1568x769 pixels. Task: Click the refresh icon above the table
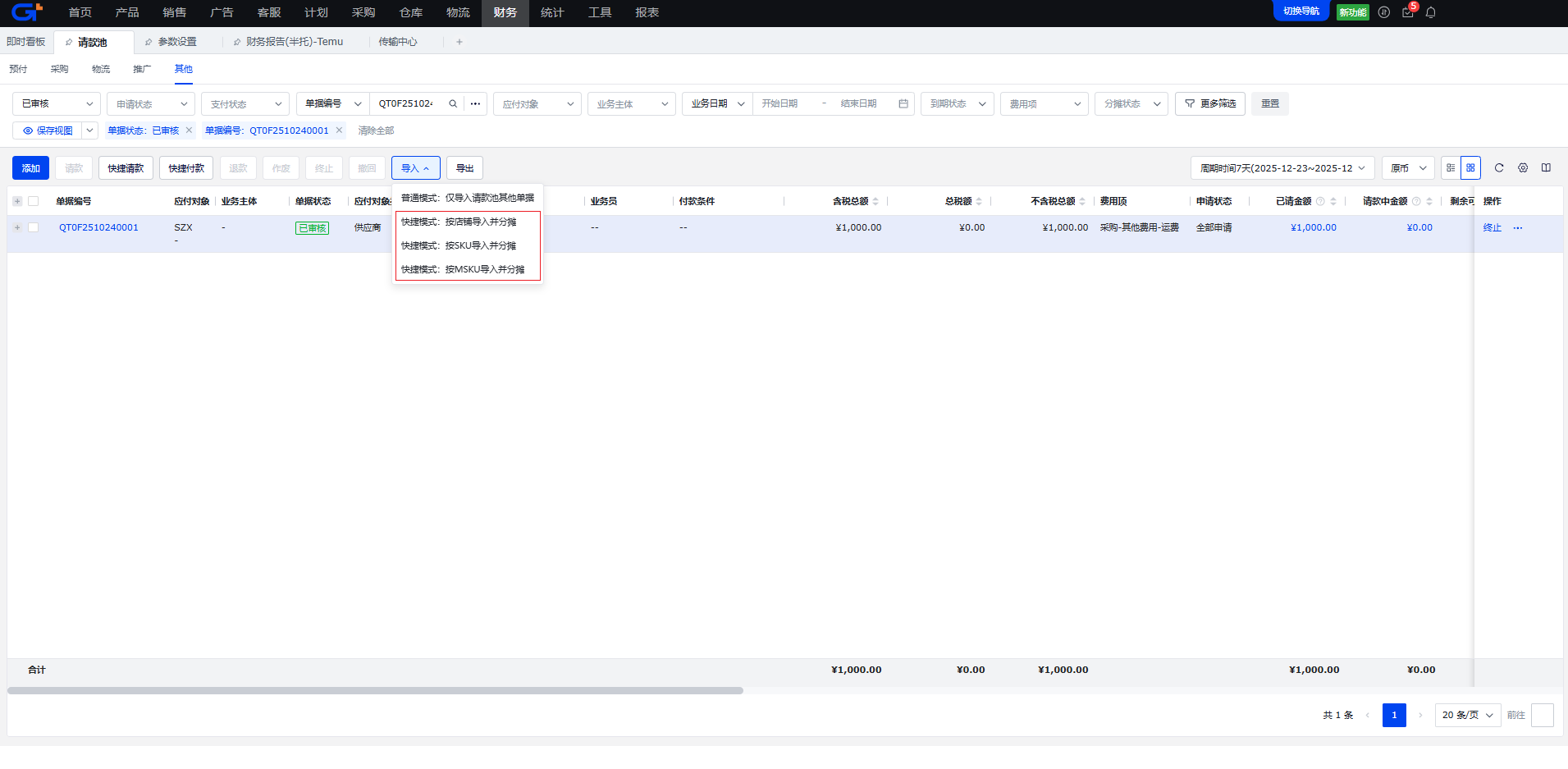pos(1499,168)
